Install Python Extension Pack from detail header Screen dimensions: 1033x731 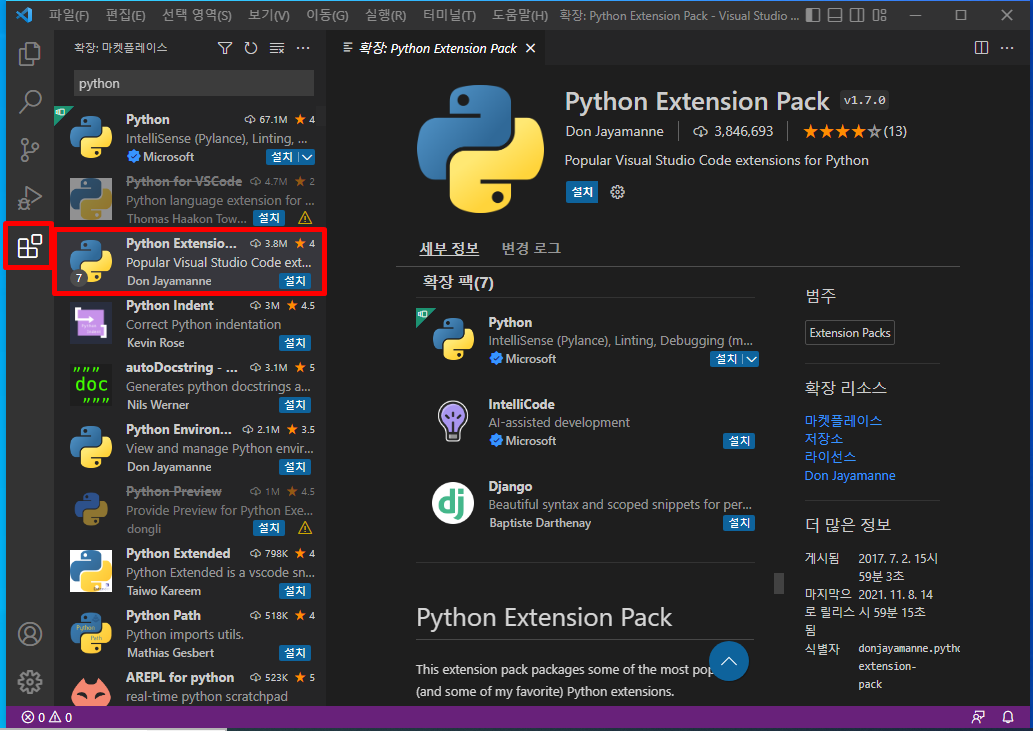point(582,192)
